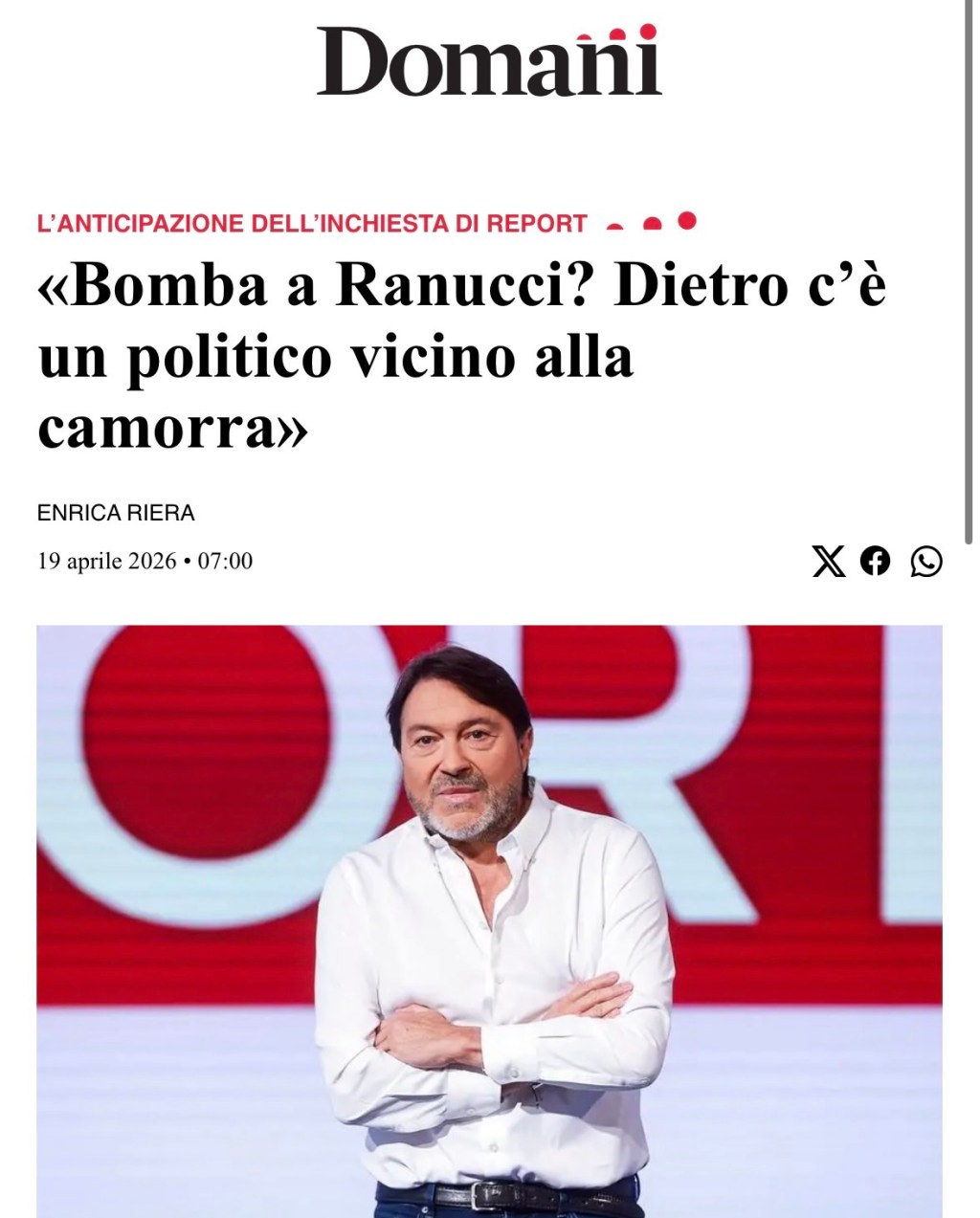Screen dimensions: 980x1218
Task: Click the word "camorra" in the headline
Action: coord(157,430)
